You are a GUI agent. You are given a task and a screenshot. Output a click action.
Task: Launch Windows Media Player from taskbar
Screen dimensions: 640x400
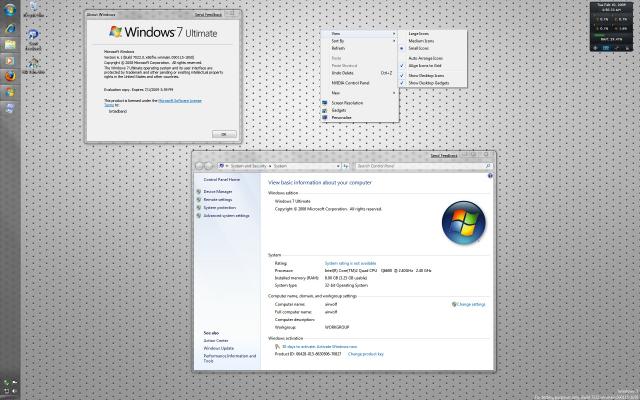10,61
